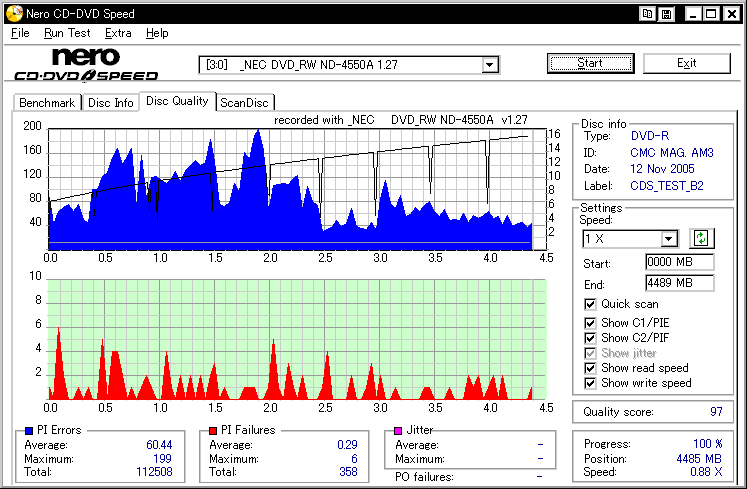Viewport: 747px width, 489px height.
Task: Toggle the greyed Show jitter checkbox
Action: pos(590,353)
